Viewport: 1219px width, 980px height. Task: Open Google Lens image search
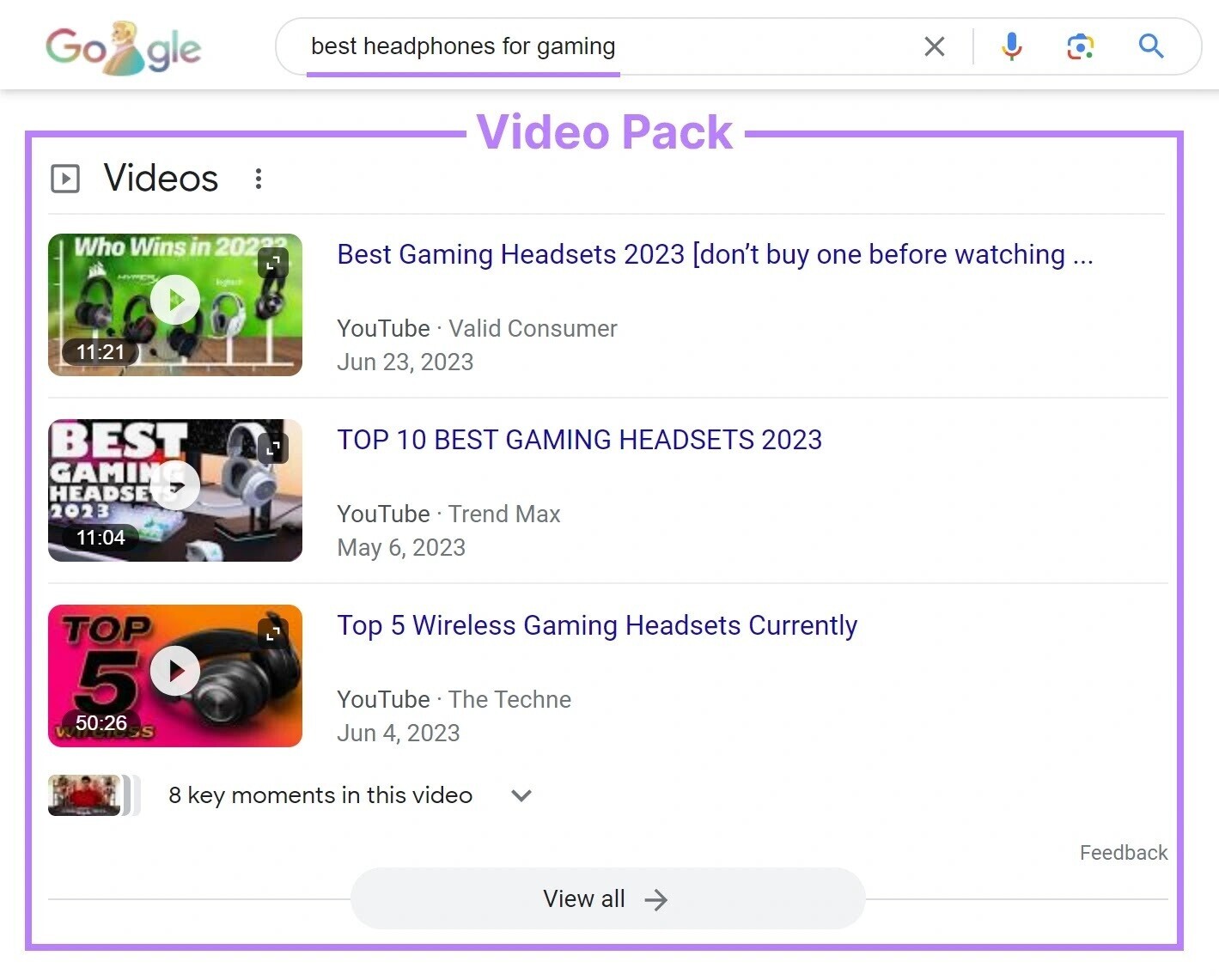click(1079, 46)
